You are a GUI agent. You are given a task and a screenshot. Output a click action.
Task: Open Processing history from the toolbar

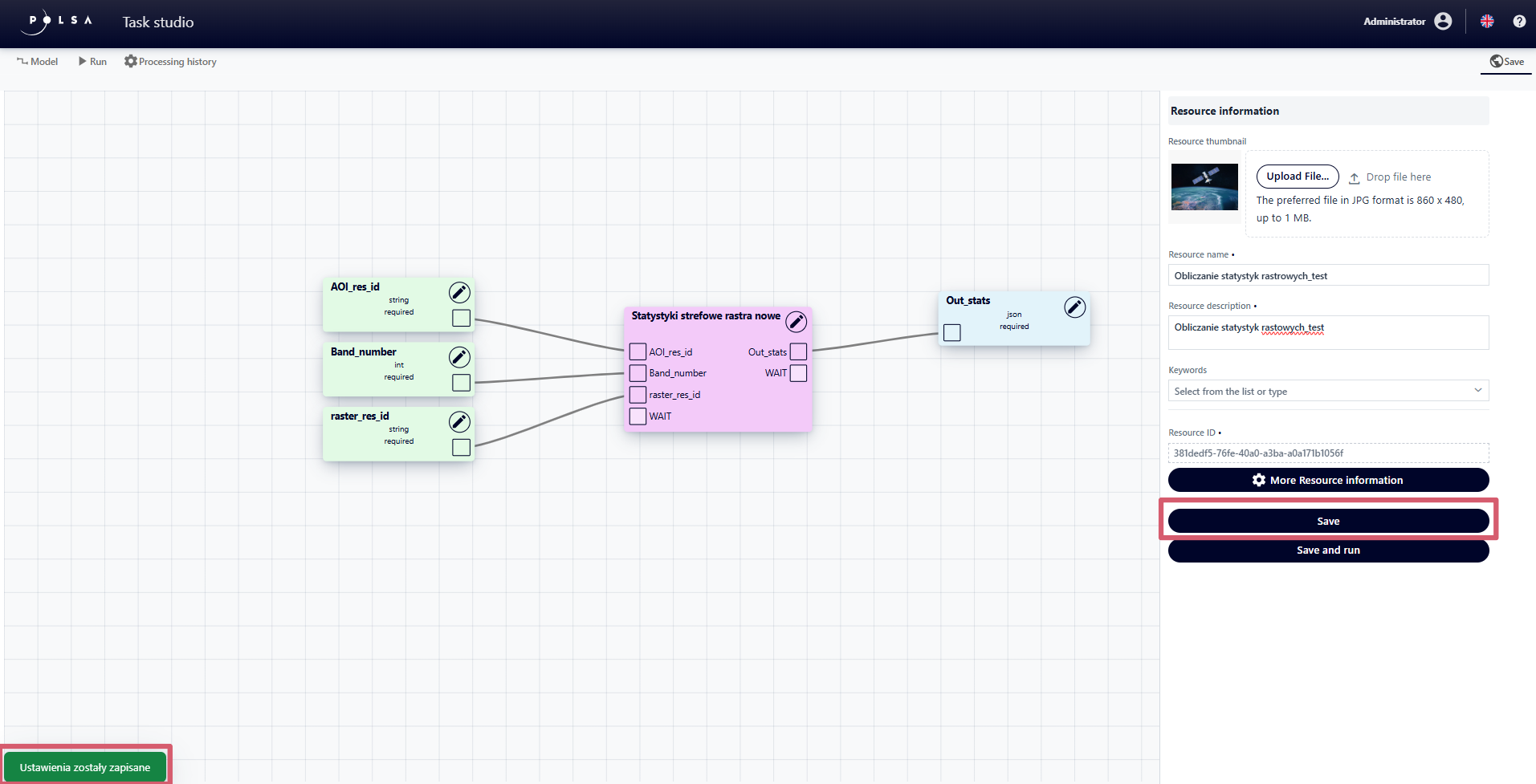click(x=170, y=62)
